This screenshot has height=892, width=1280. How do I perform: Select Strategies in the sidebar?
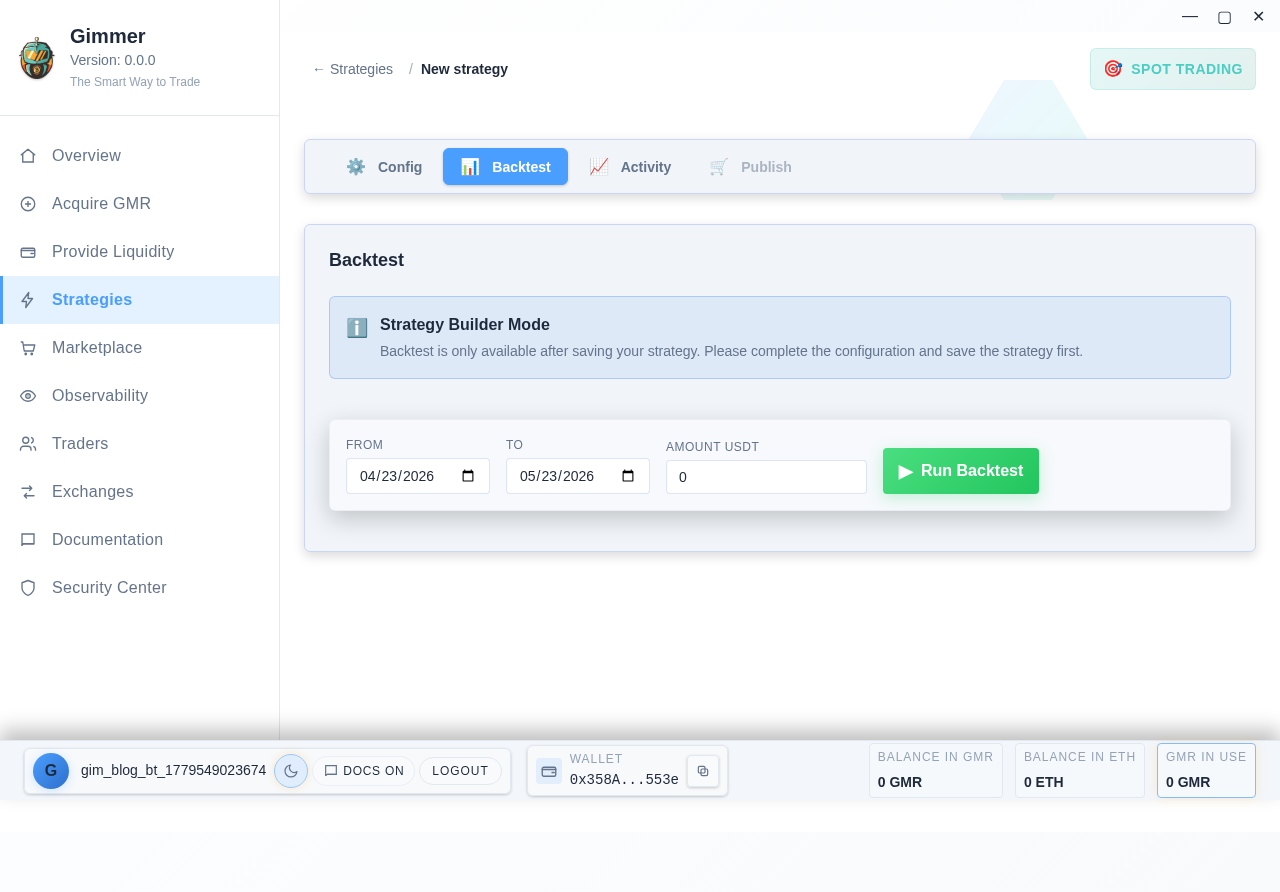(x=140, y=300)
